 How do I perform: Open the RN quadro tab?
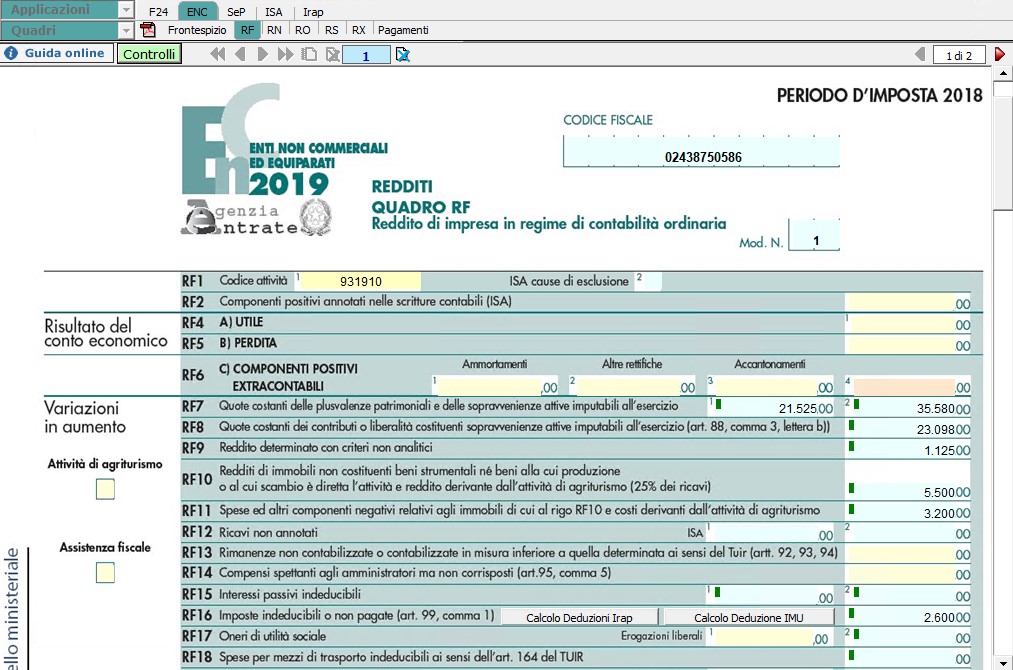(274, 30)
